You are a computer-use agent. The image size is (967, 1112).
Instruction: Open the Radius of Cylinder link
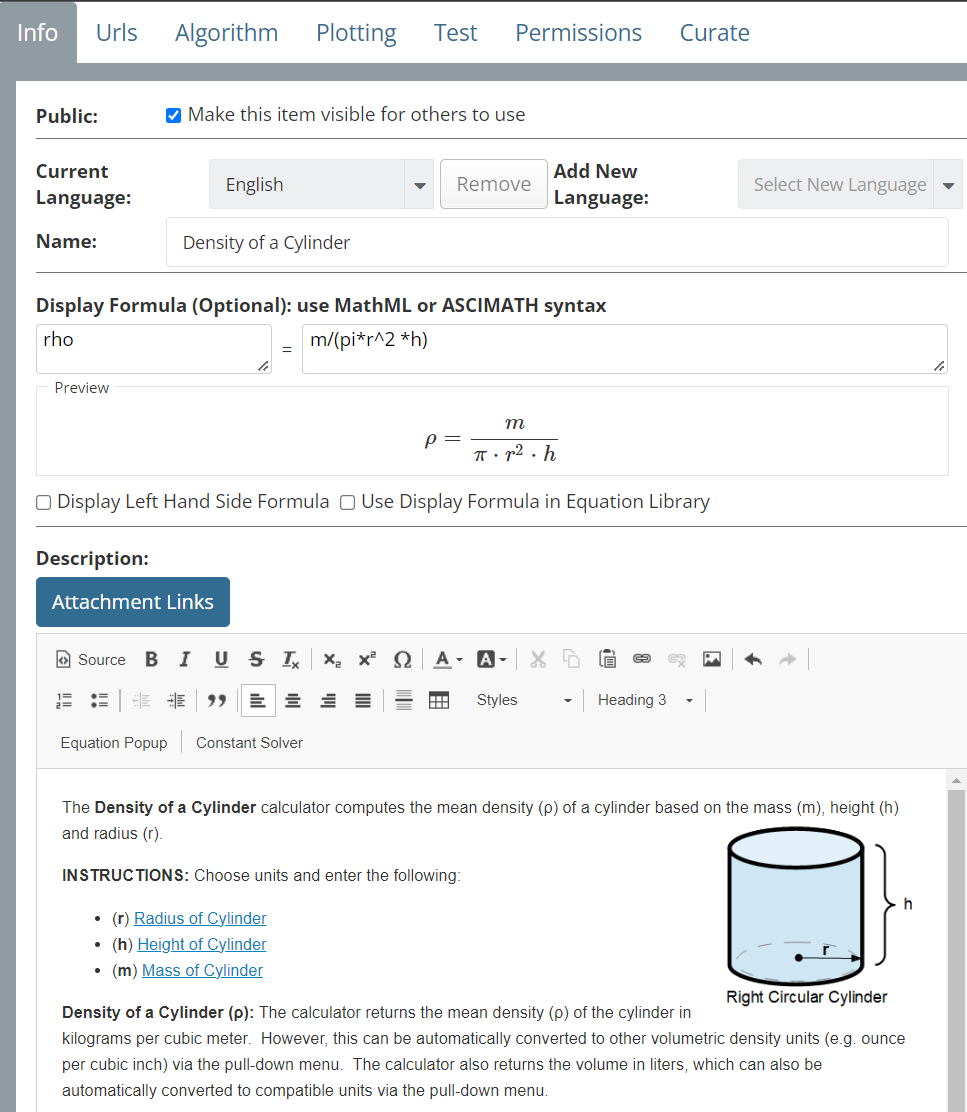(200, 918)
